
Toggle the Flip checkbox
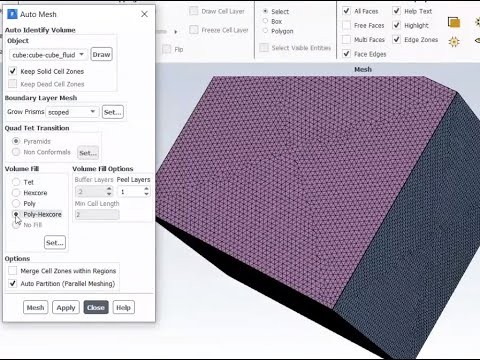(x=166, y=49)
